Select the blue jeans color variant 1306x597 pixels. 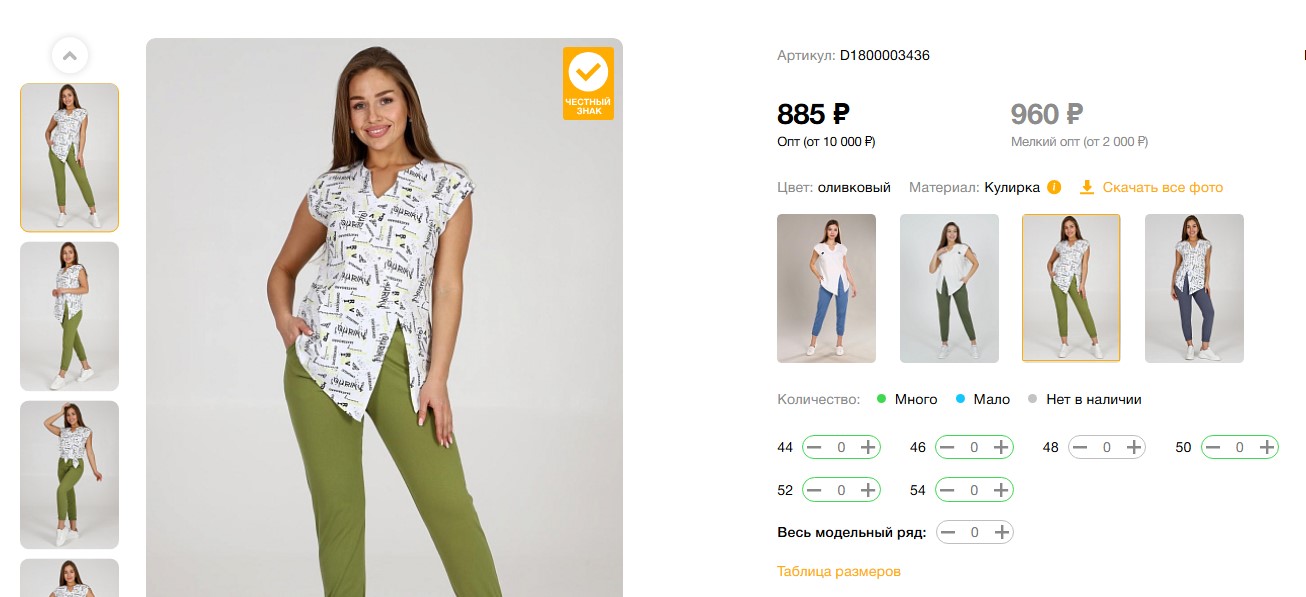(826, 288)
